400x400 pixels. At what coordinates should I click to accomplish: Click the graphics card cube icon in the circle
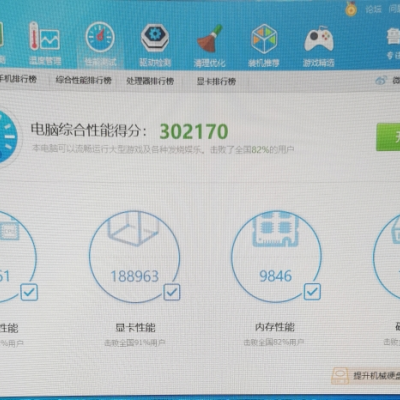pos(133,228)
